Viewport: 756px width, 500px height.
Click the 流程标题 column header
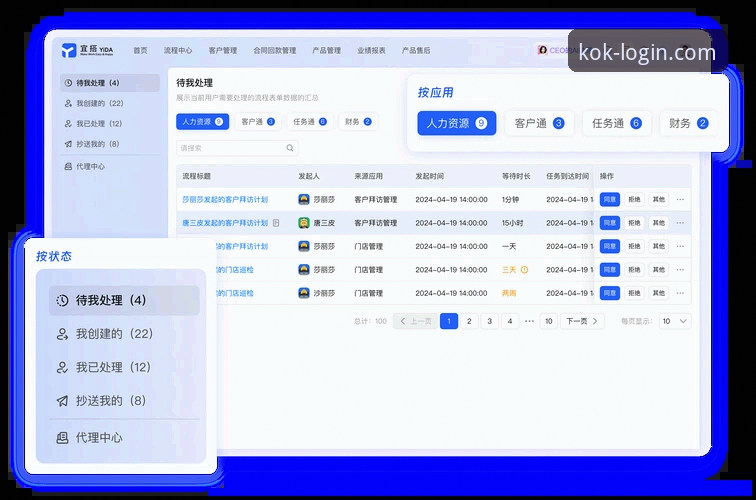point(197,176)
